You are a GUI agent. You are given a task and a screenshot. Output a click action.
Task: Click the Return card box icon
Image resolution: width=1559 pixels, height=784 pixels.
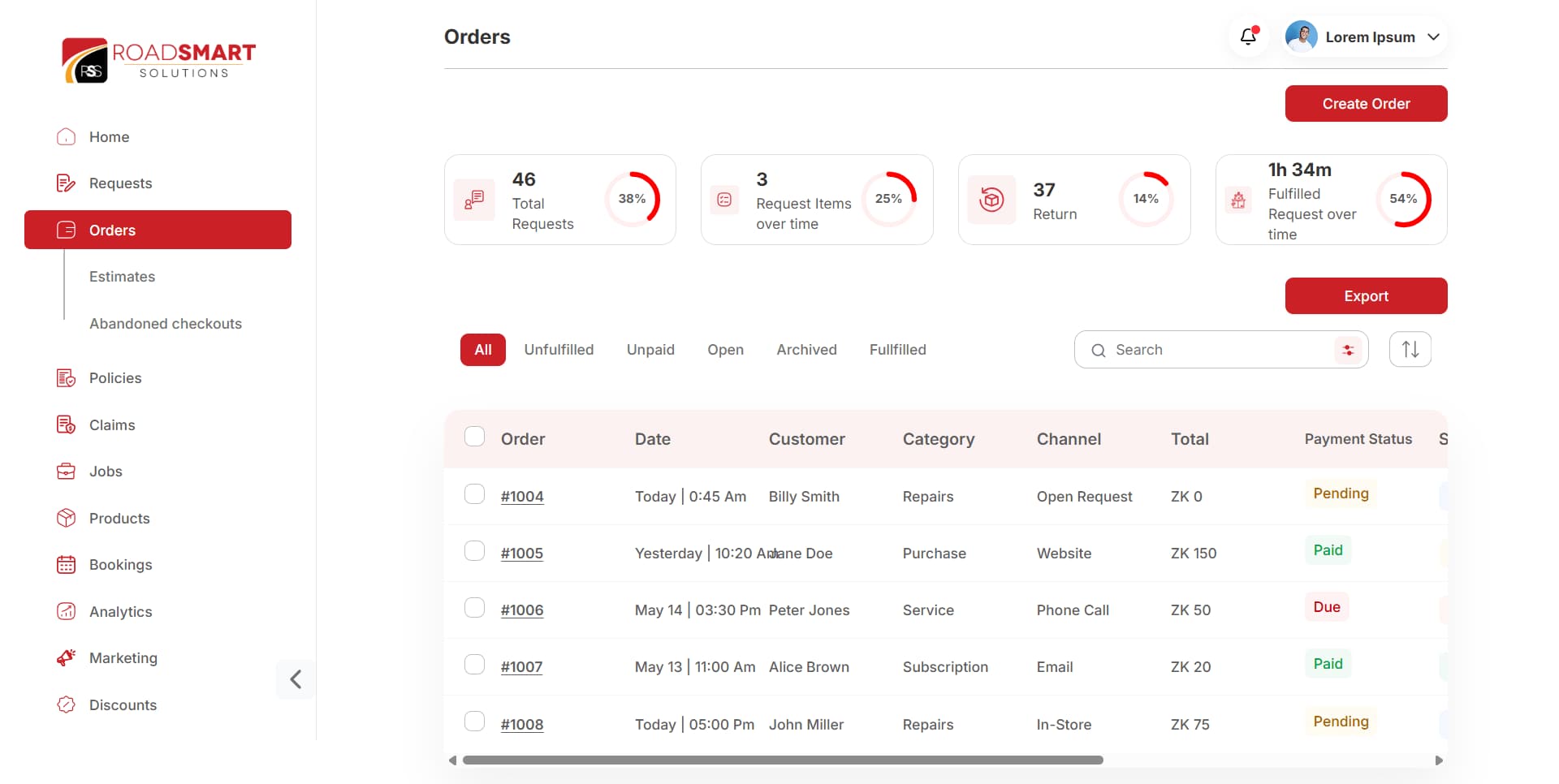point(991,200)
